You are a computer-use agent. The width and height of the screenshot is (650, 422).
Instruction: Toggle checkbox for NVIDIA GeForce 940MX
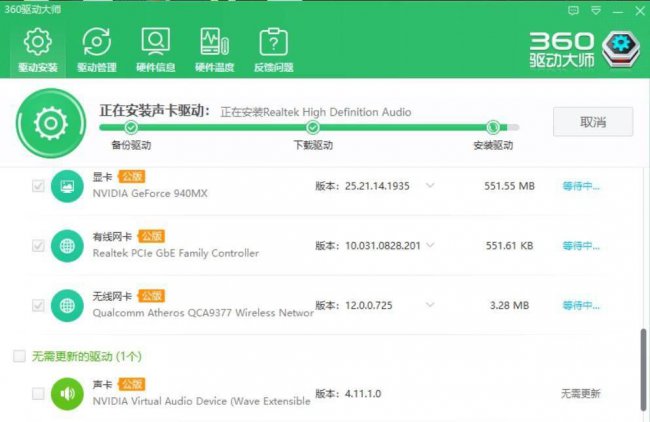(38, 186)
